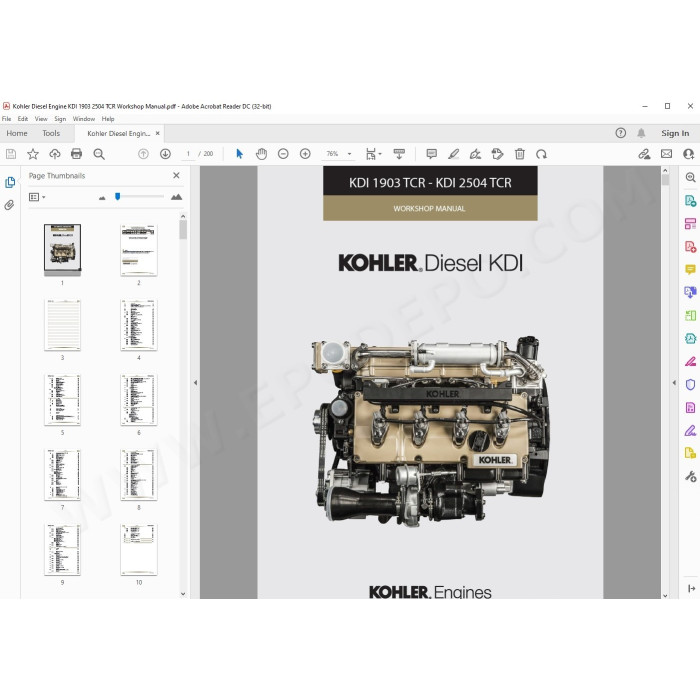The height and width of the screenshot is (700, 700).
Task: Open the Find text magnifier tool
Action: tap(99, 154)
